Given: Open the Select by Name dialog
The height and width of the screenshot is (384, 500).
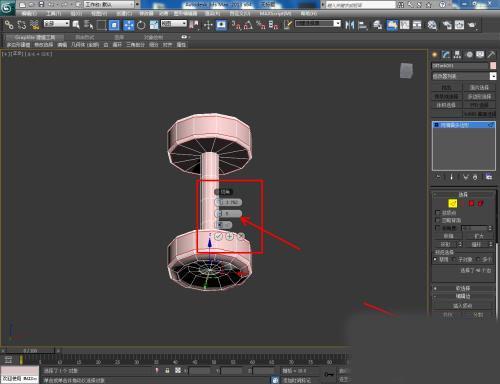Looking at the screenshot, I should coord(88,25).
